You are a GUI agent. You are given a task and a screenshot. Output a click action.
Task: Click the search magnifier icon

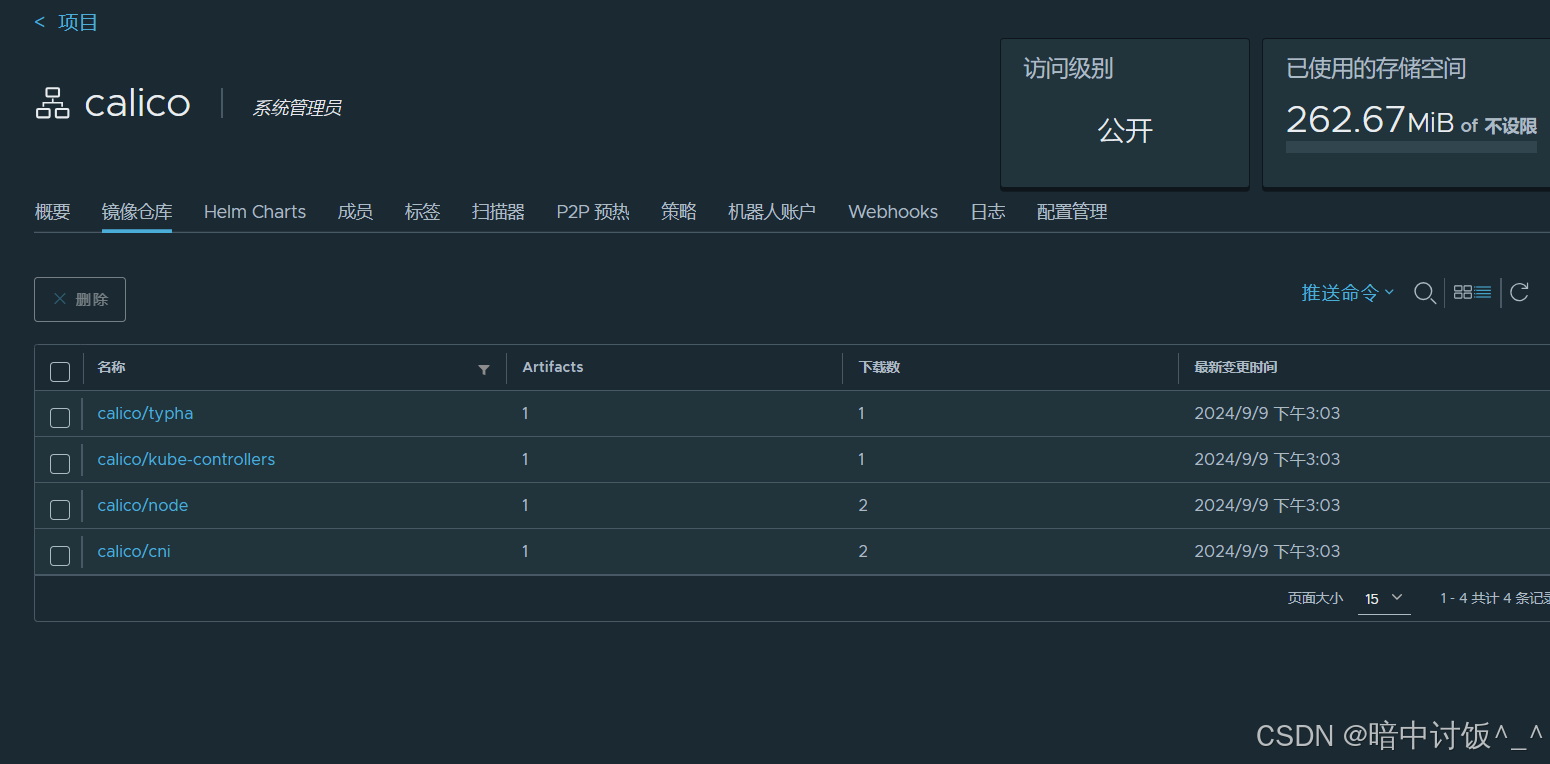pyautogui.click(x=1425, y=293)
